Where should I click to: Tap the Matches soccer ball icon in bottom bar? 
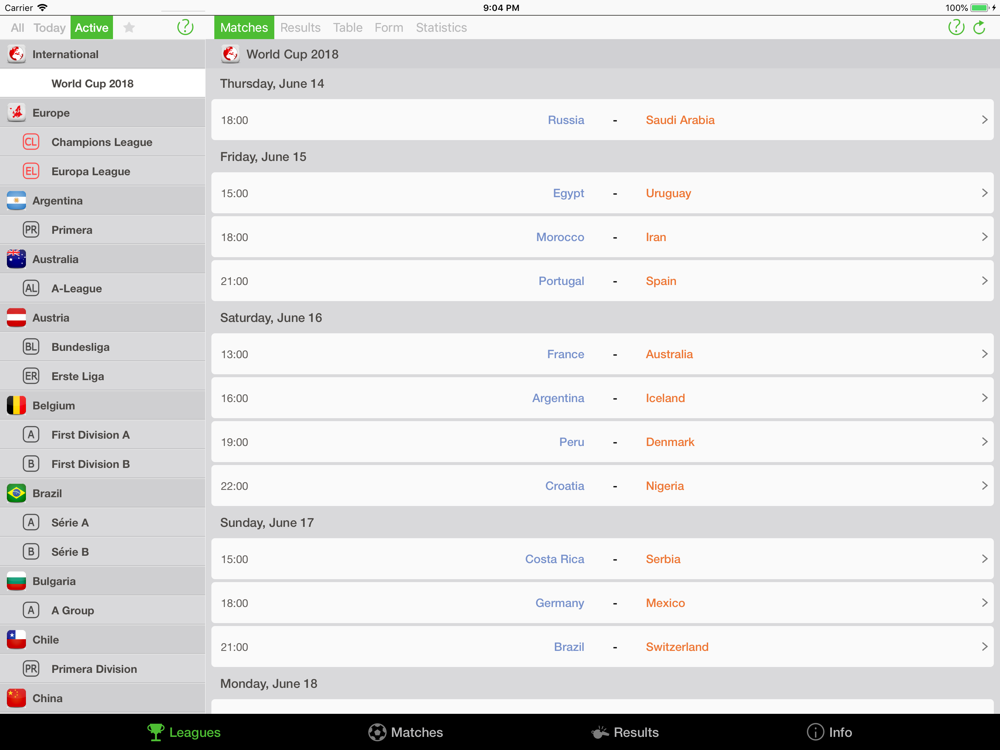point(377,732)
